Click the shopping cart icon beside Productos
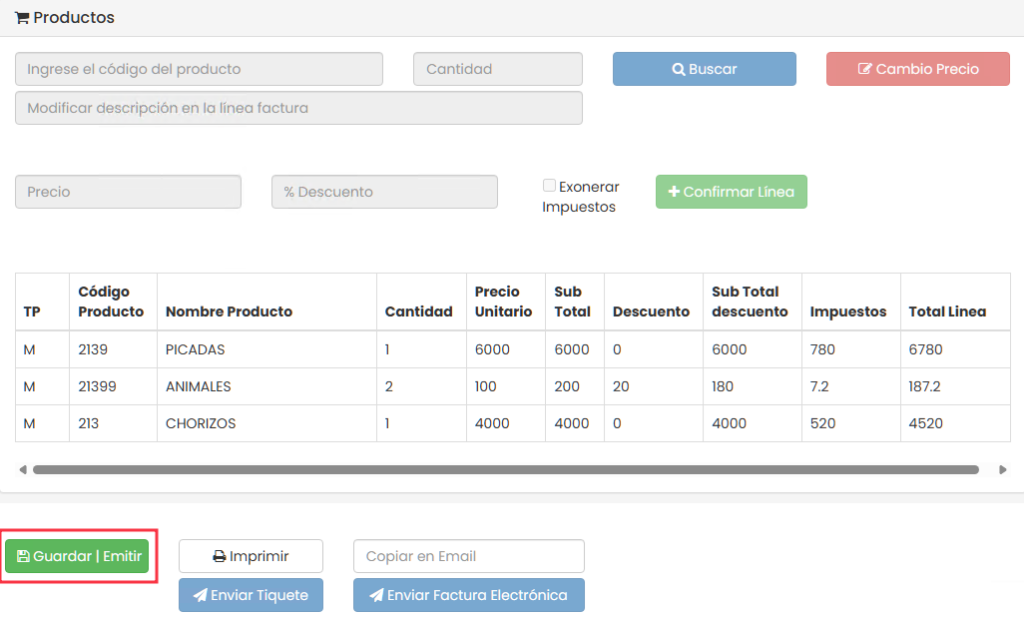Image resolution: width=1024 pixels, height=617 pixels. click(21, 18)
